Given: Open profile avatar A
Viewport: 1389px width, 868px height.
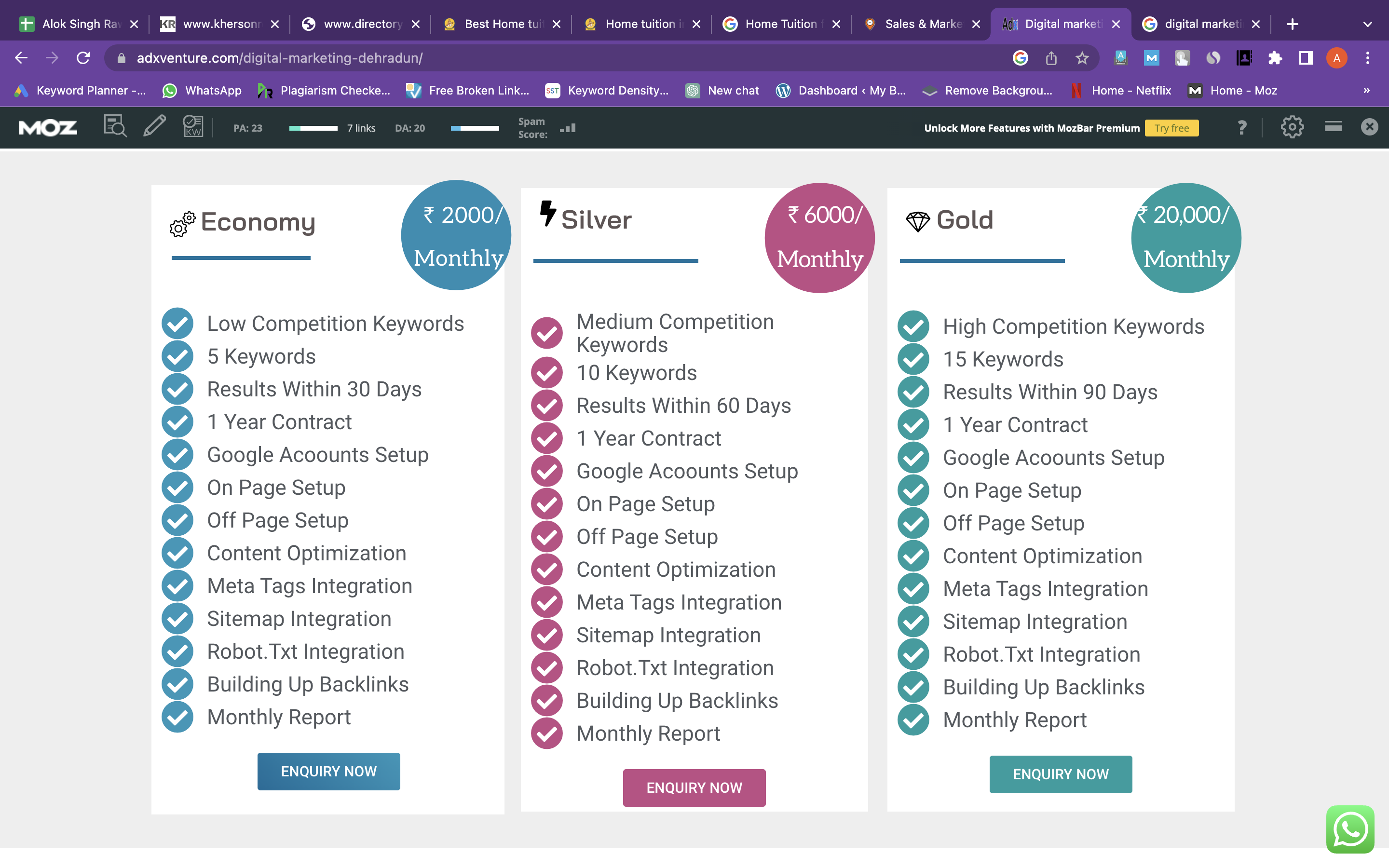Looking at the screenshot, I should click(x=1337, y=58).
